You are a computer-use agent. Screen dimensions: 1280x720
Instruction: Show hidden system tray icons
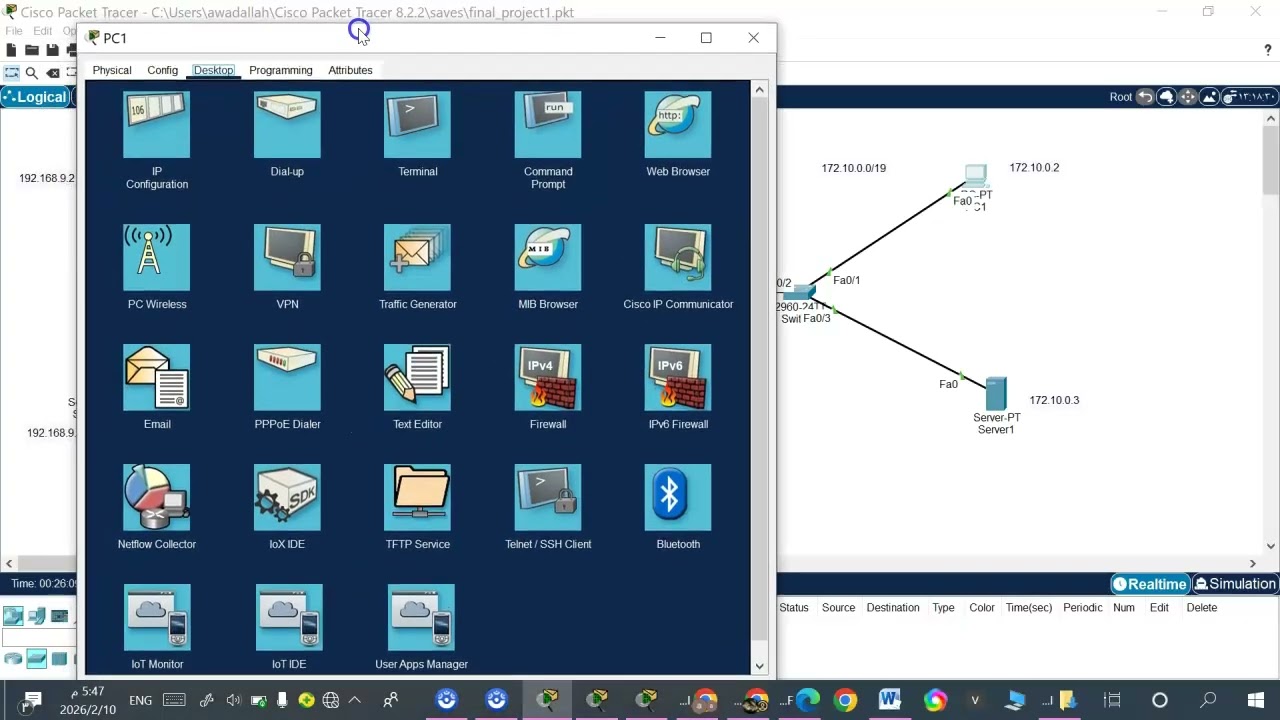[x=355, y=700]
